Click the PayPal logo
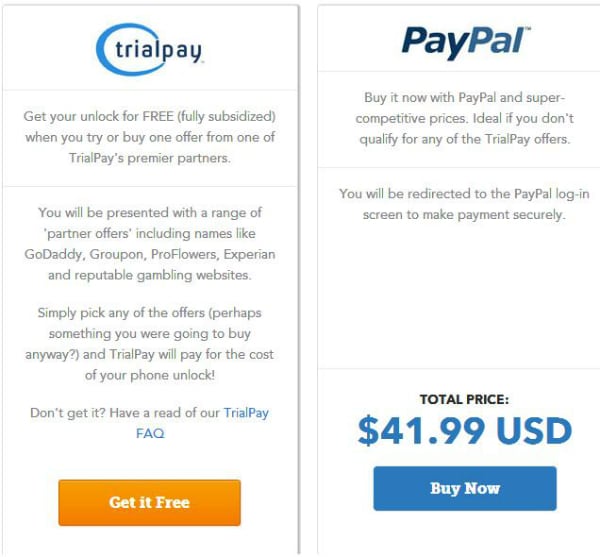Screen dimensions: 600x557 (x=466, y=43)
